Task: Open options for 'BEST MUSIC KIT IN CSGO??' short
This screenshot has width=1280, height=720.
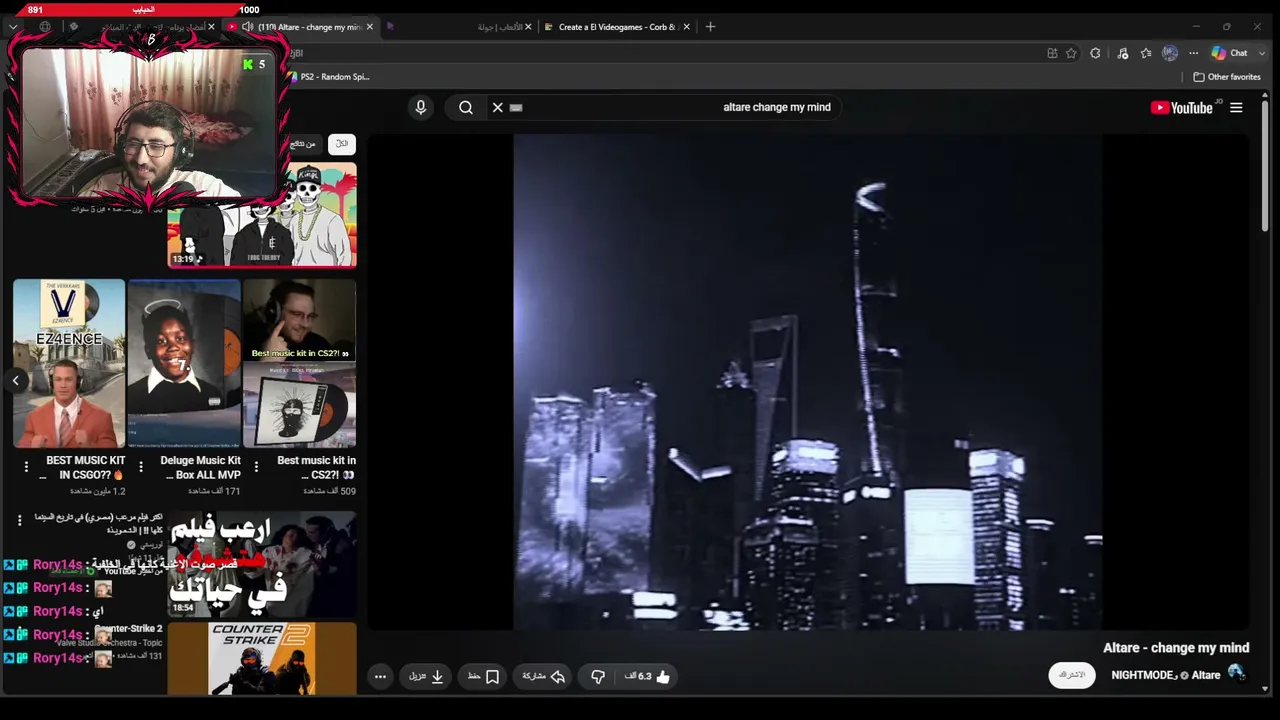Action: [x=26, y=466]
